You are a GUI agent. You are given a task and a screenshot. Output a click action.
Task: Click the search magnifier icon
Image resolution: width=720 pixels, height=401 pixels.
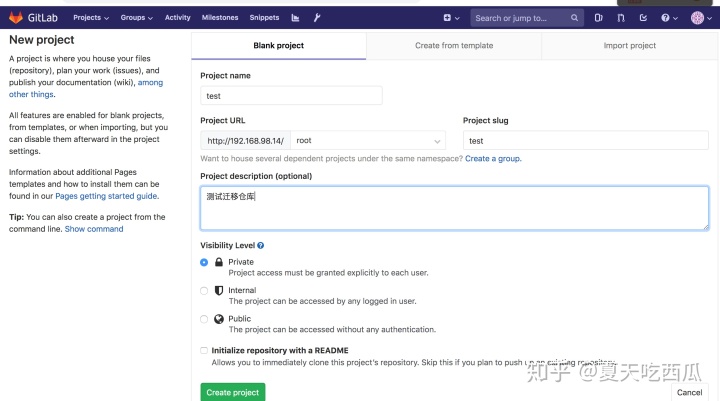[574, 18]
